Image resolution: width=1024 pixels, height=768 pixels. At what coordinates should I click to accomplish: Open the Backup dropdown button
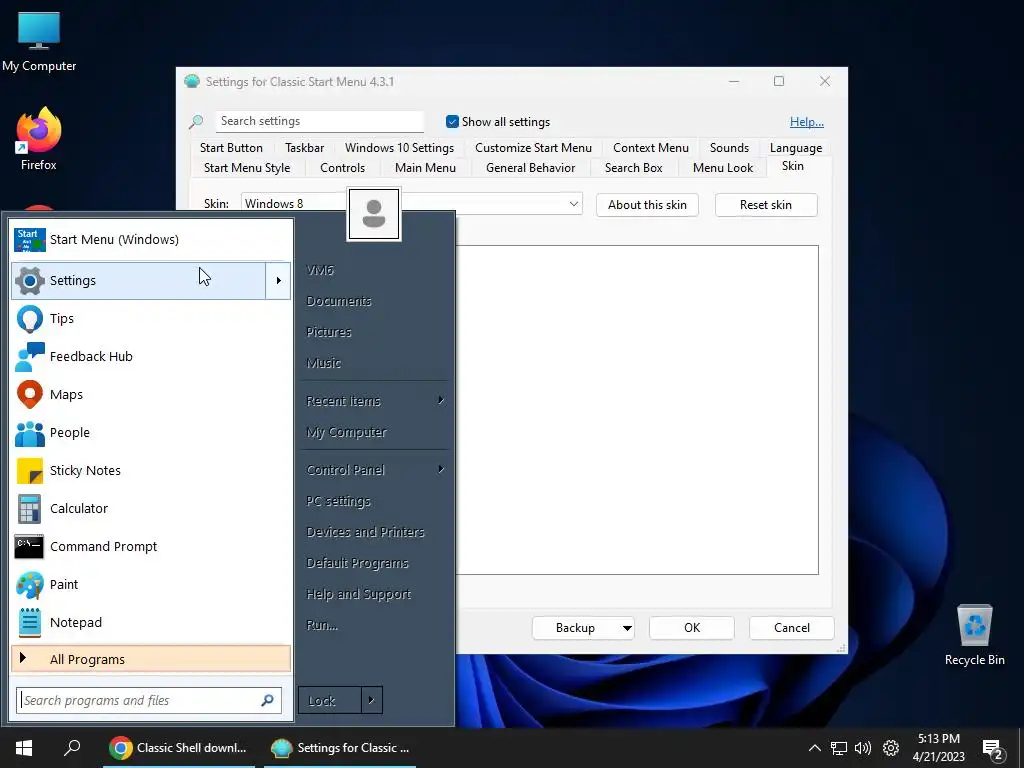coord(627,628)
